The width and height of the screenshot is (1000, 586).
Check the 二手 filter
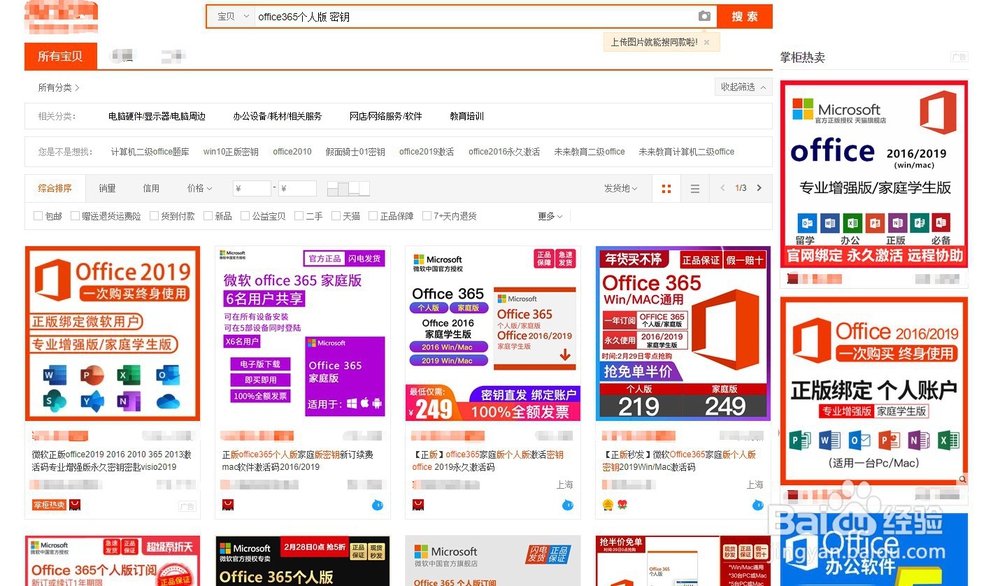pos(298,216)
